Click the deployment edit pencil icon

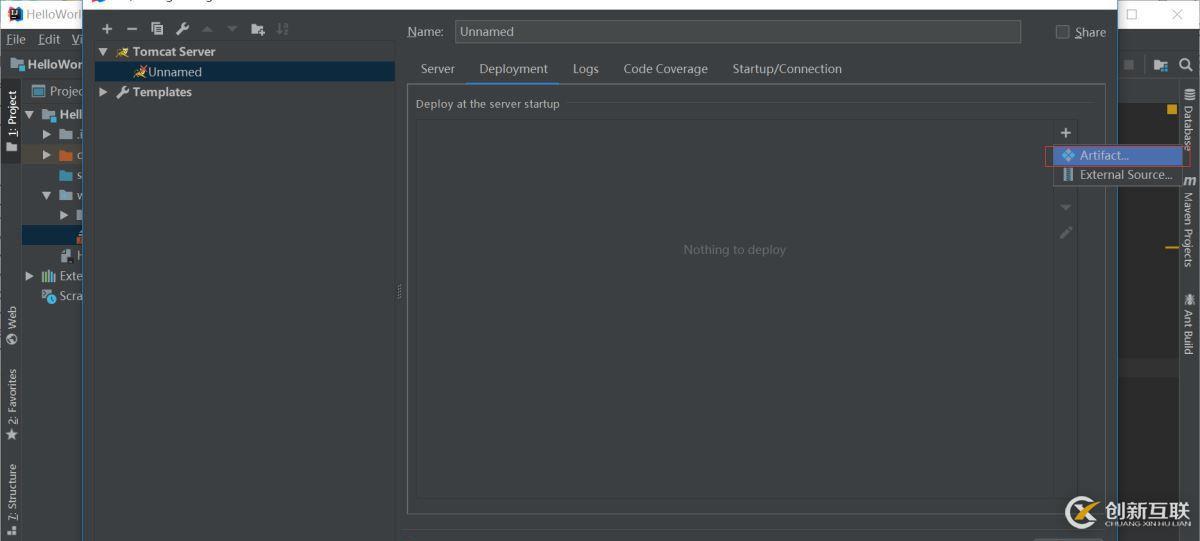coord(1066,232)
